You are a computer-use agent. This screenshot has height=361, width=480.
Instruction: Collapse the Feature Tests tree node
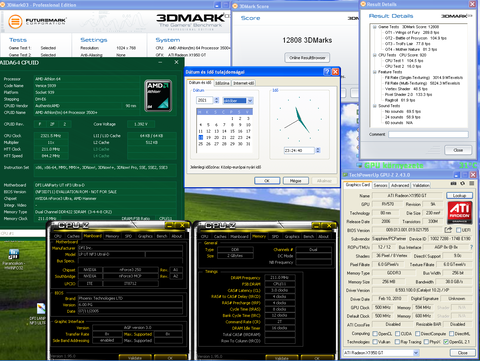[x=374, y=72]
